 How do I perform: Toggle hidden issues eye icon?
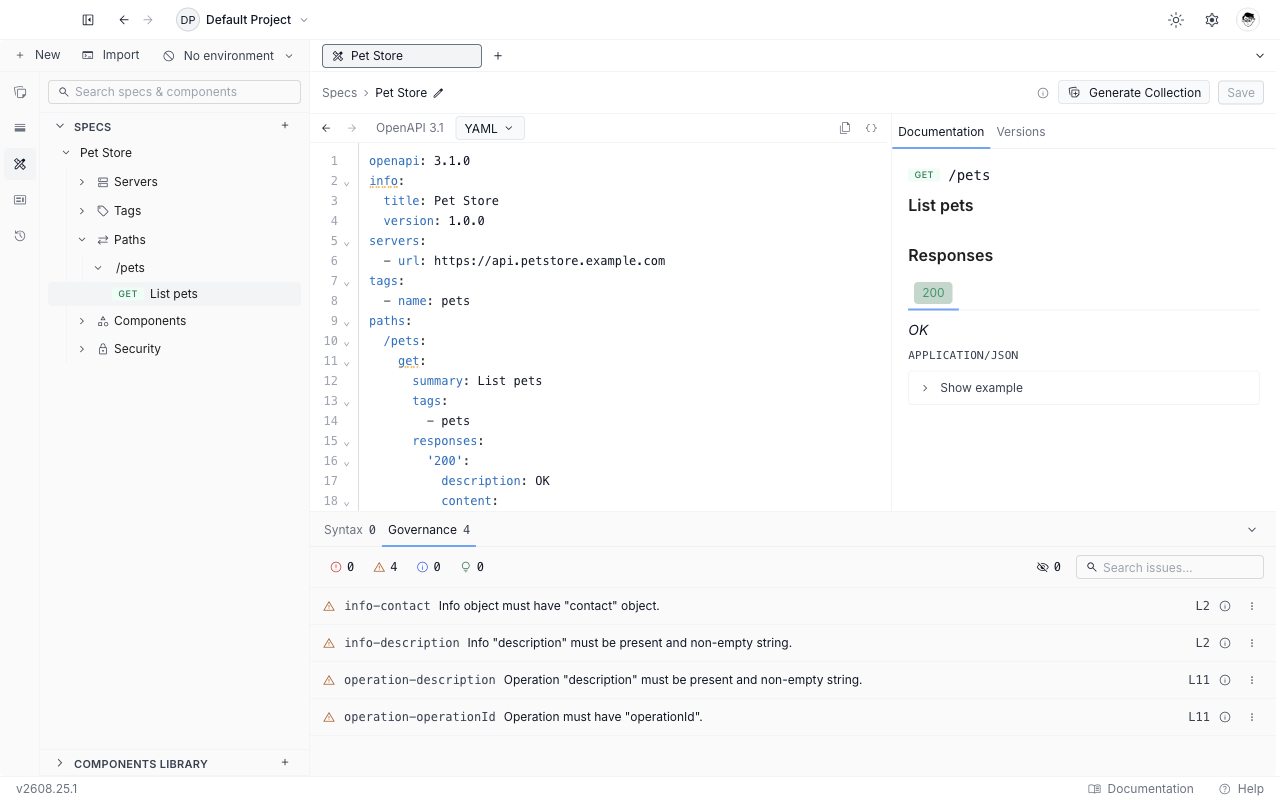pos(1049,567)
